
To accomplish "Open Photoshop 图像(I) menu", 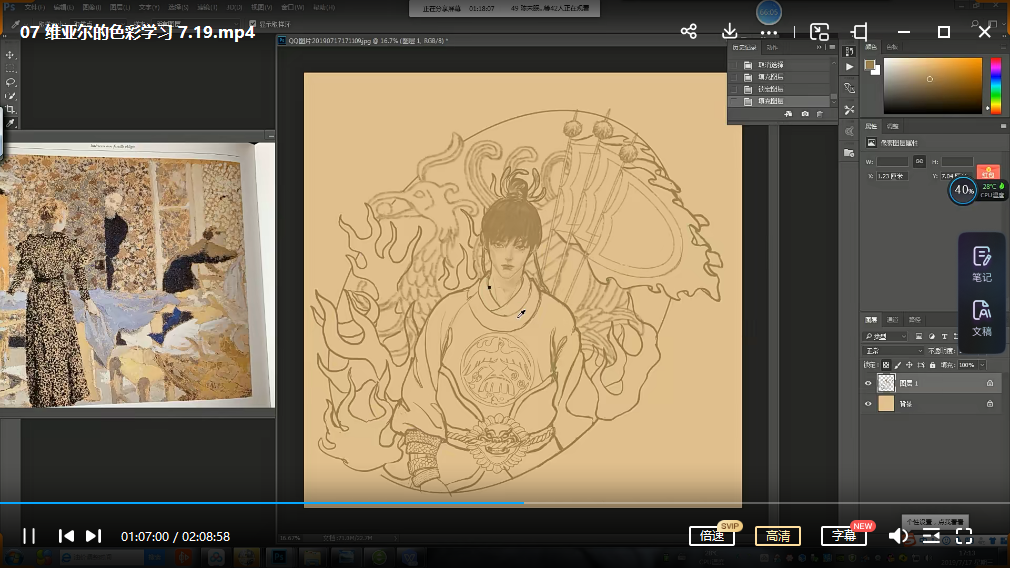I will pyautogui.click(x=91, y=7).
